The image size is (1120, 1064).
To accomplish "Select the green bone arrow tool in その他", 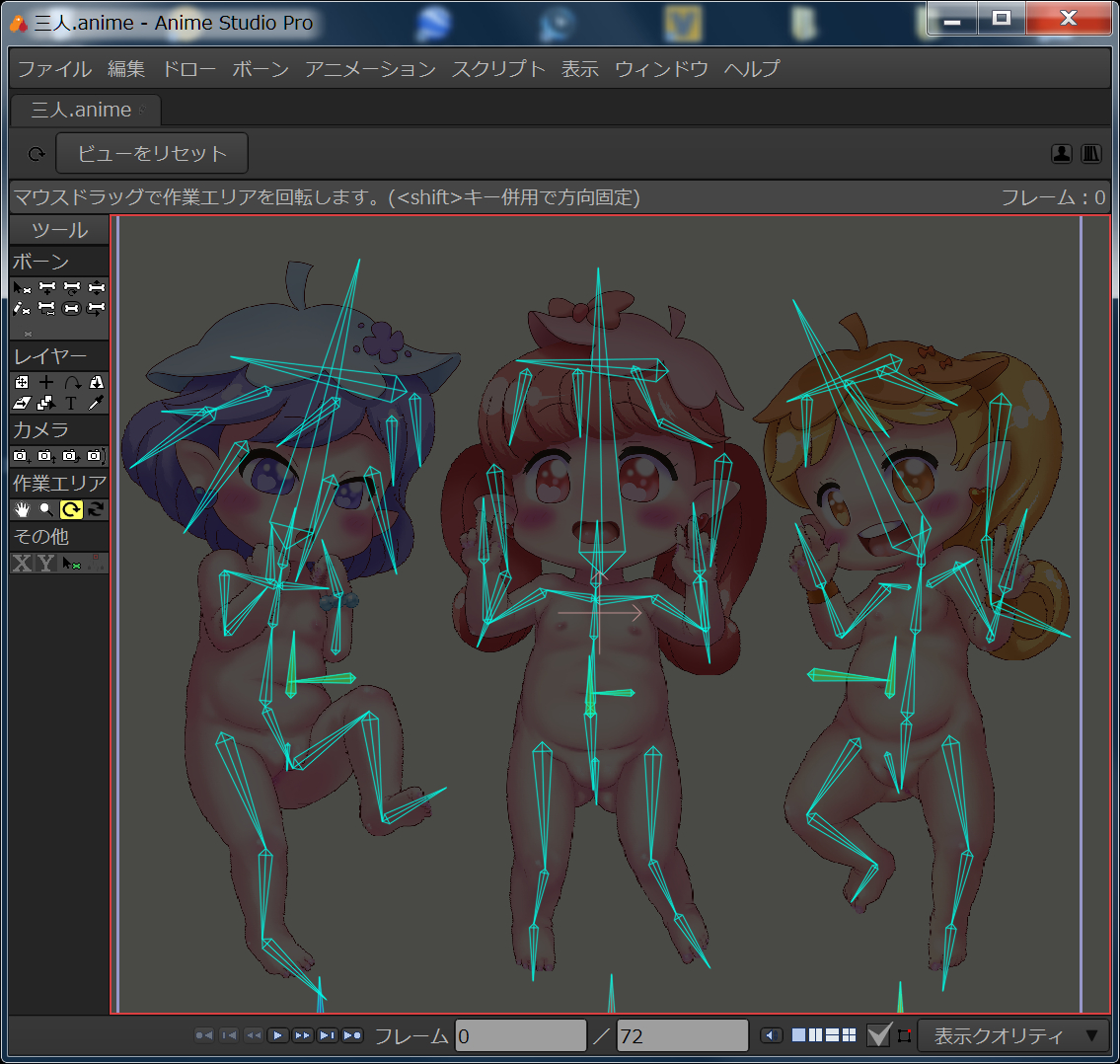I will 71,563.
